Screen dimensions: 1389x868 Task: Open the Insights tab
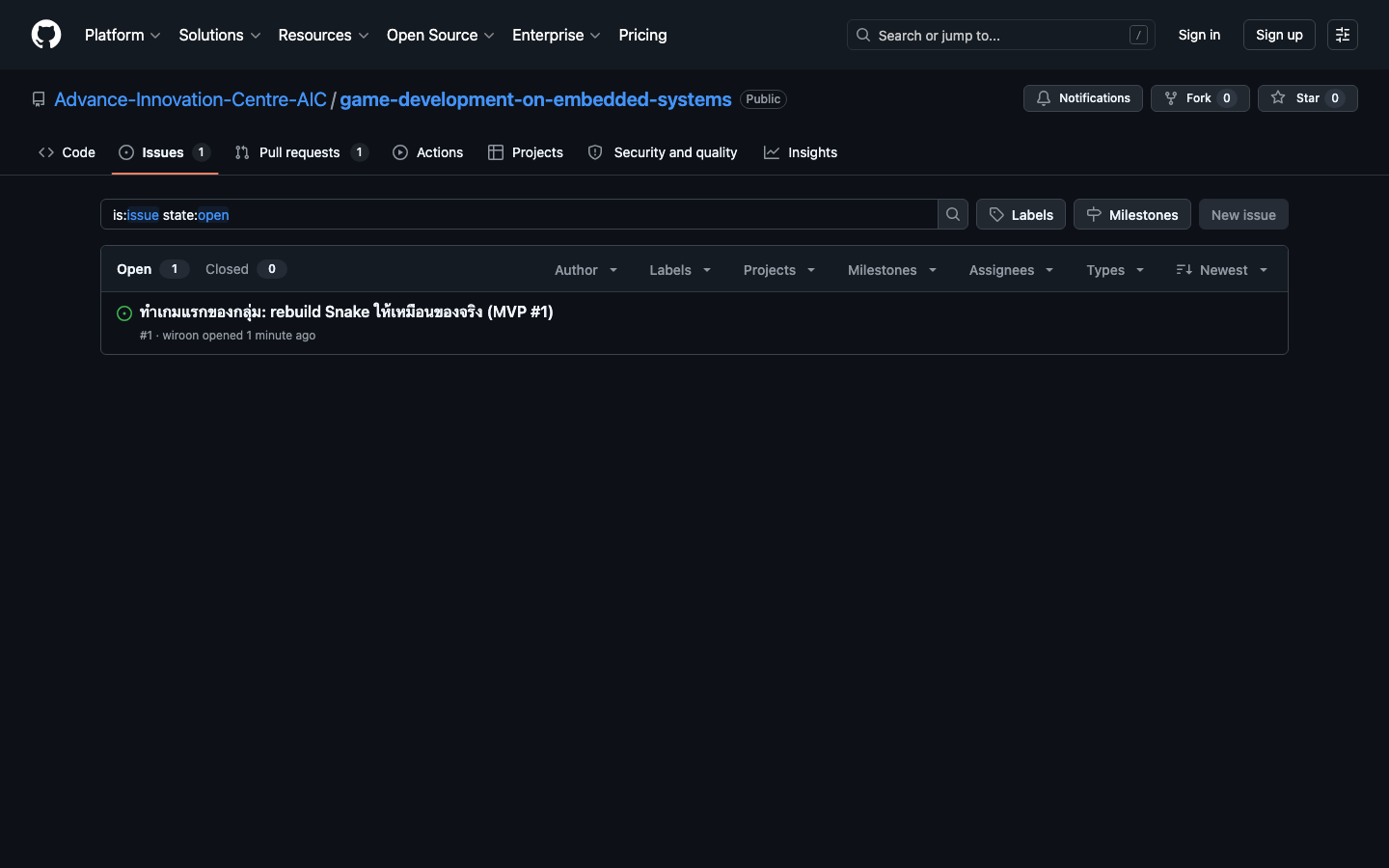tap(801, 152)
